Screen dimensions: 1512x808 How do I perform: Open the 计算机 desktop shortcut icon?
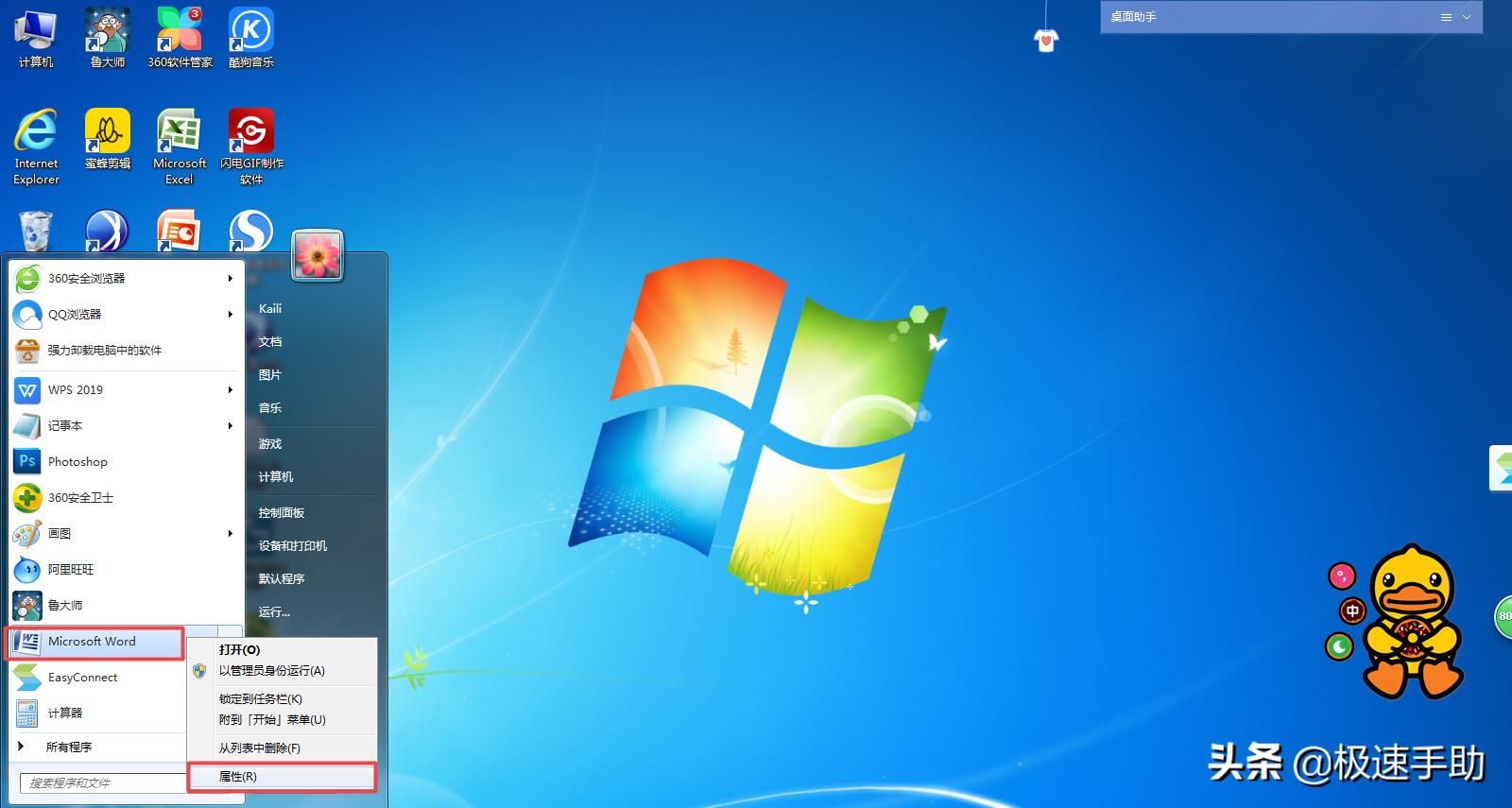click(x=36, y=38)
